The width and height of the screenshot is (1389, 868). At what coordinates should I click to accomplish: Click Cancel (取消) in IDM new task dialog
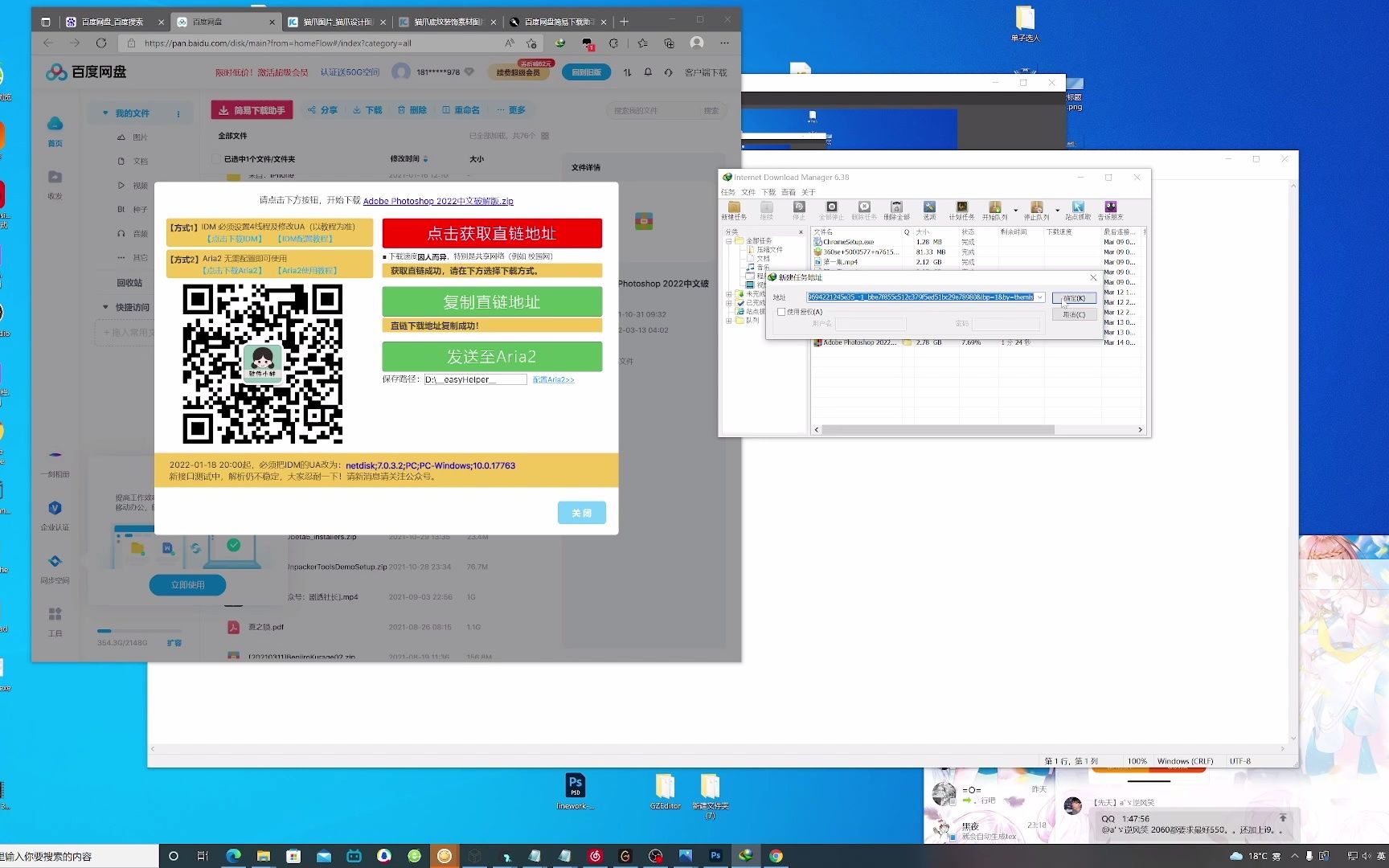pyautogui.click(x=1074, y=315)
